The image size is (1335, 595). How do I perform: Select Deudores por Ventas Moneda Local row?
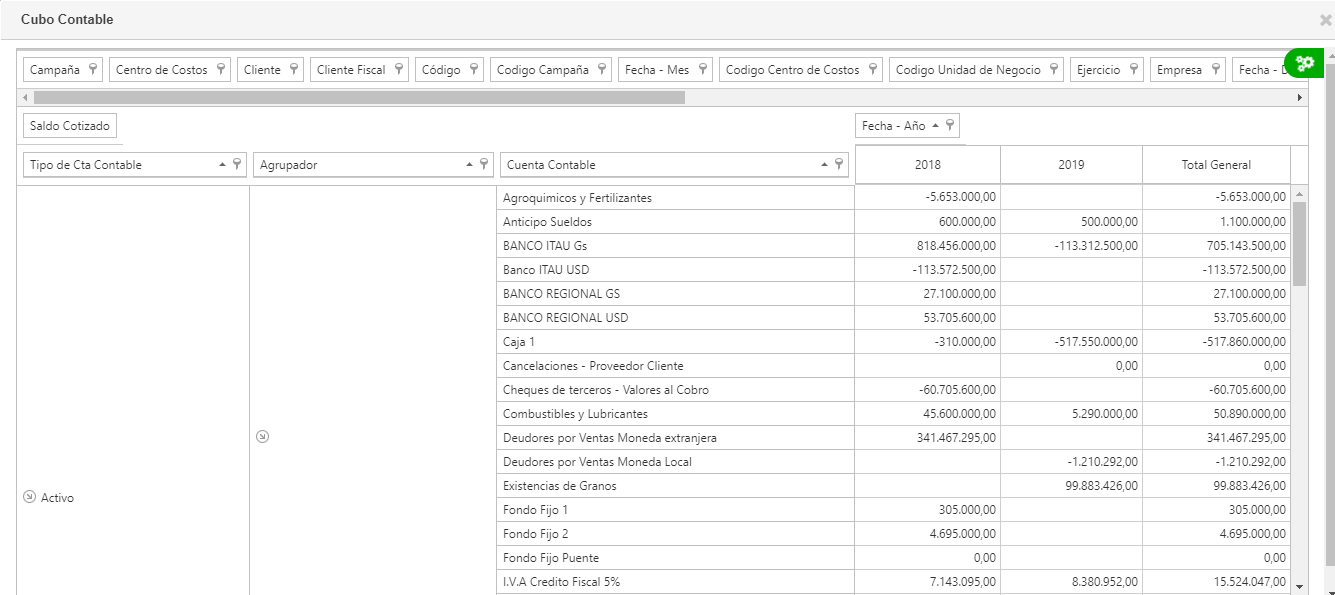click(x=675, y=462)
